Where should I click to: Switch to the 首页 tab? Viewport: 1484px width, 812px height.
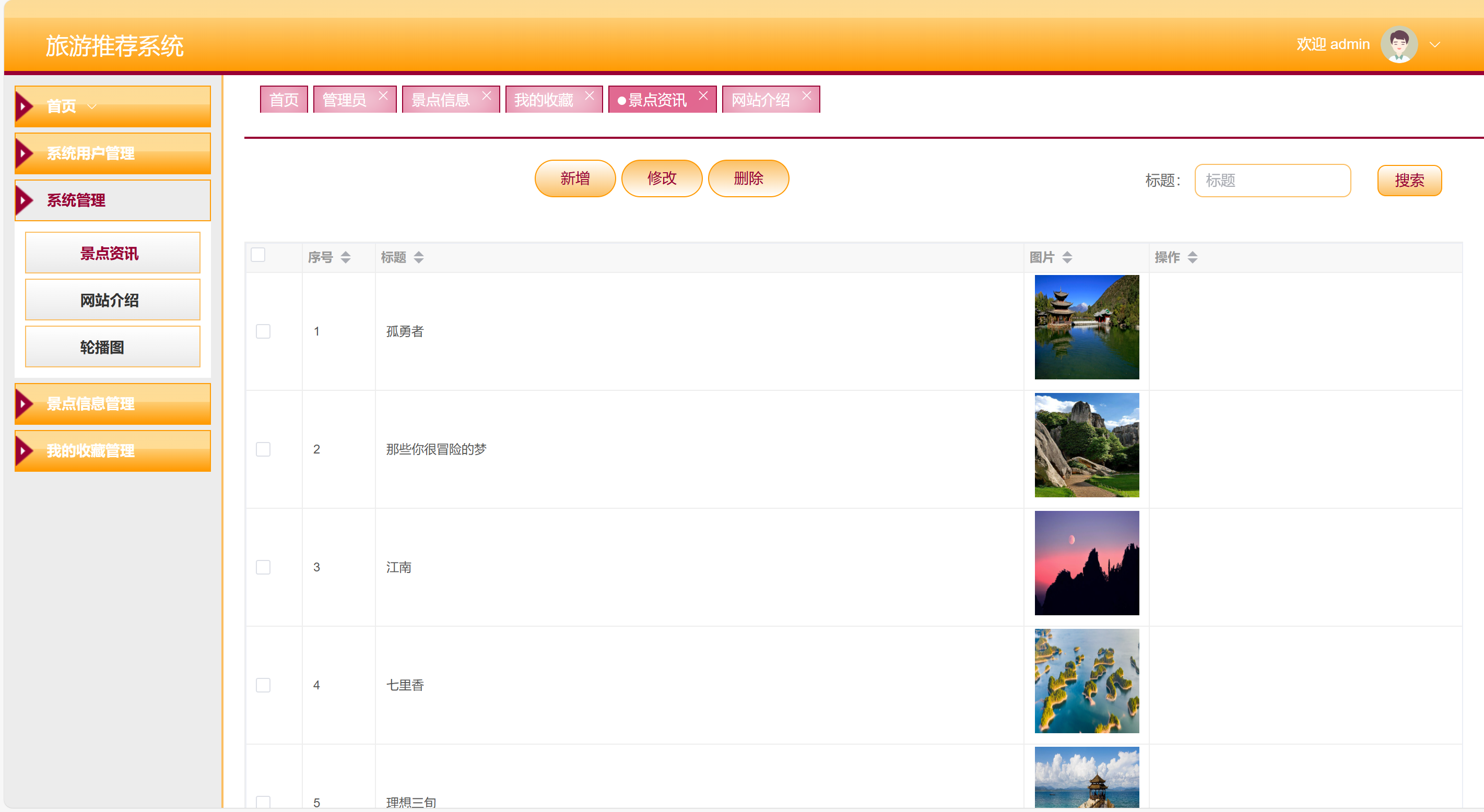(284, 100)
